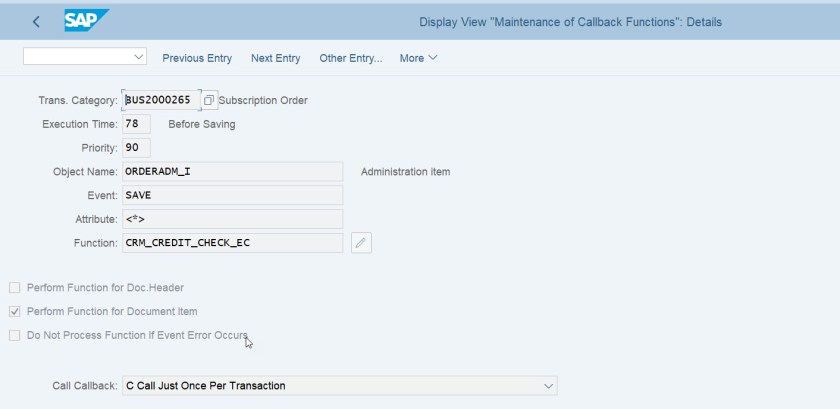This screenshot has height=409, width=840.
Task: Open value help icon for Trans. Category
Action: coord(208,100)
